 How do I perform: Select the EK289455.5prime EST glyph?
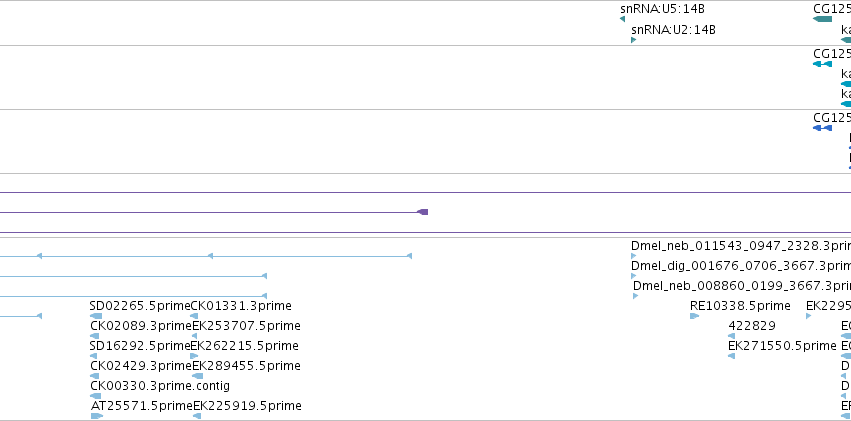(198, 376)
